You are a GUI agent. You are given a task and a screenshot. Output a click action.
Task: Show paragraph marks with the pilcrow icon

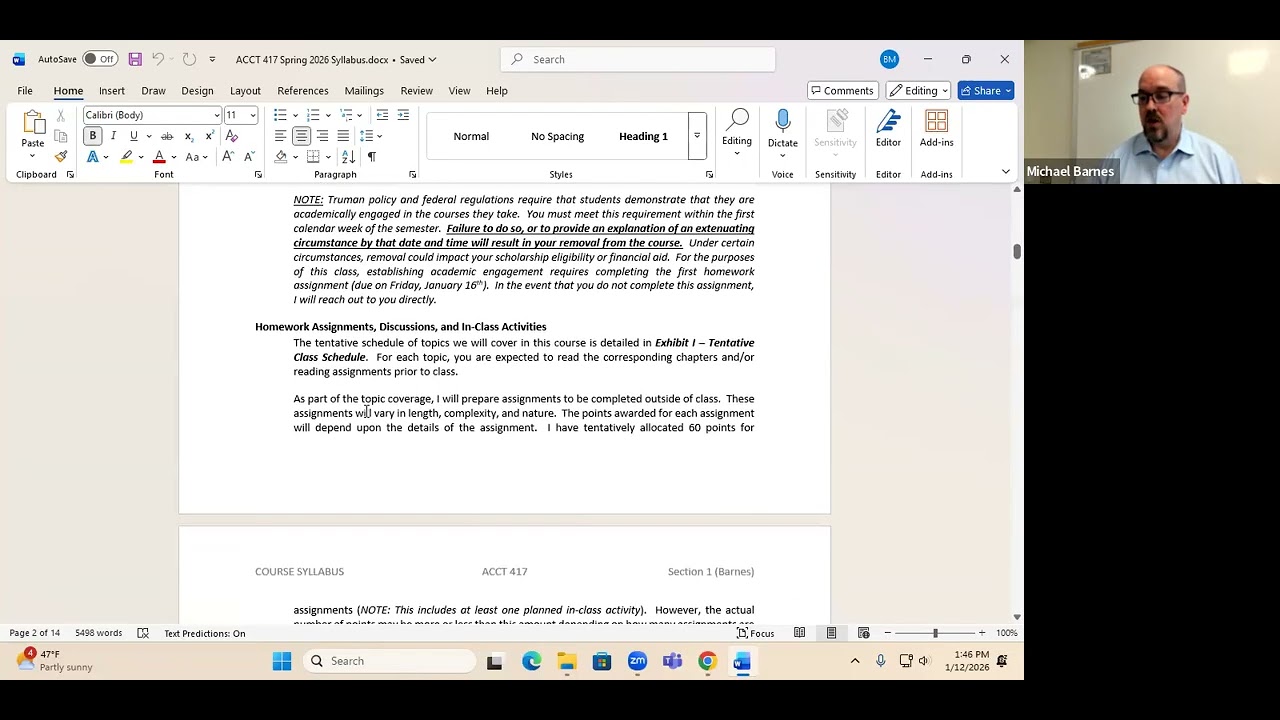[x=372, y=157]
